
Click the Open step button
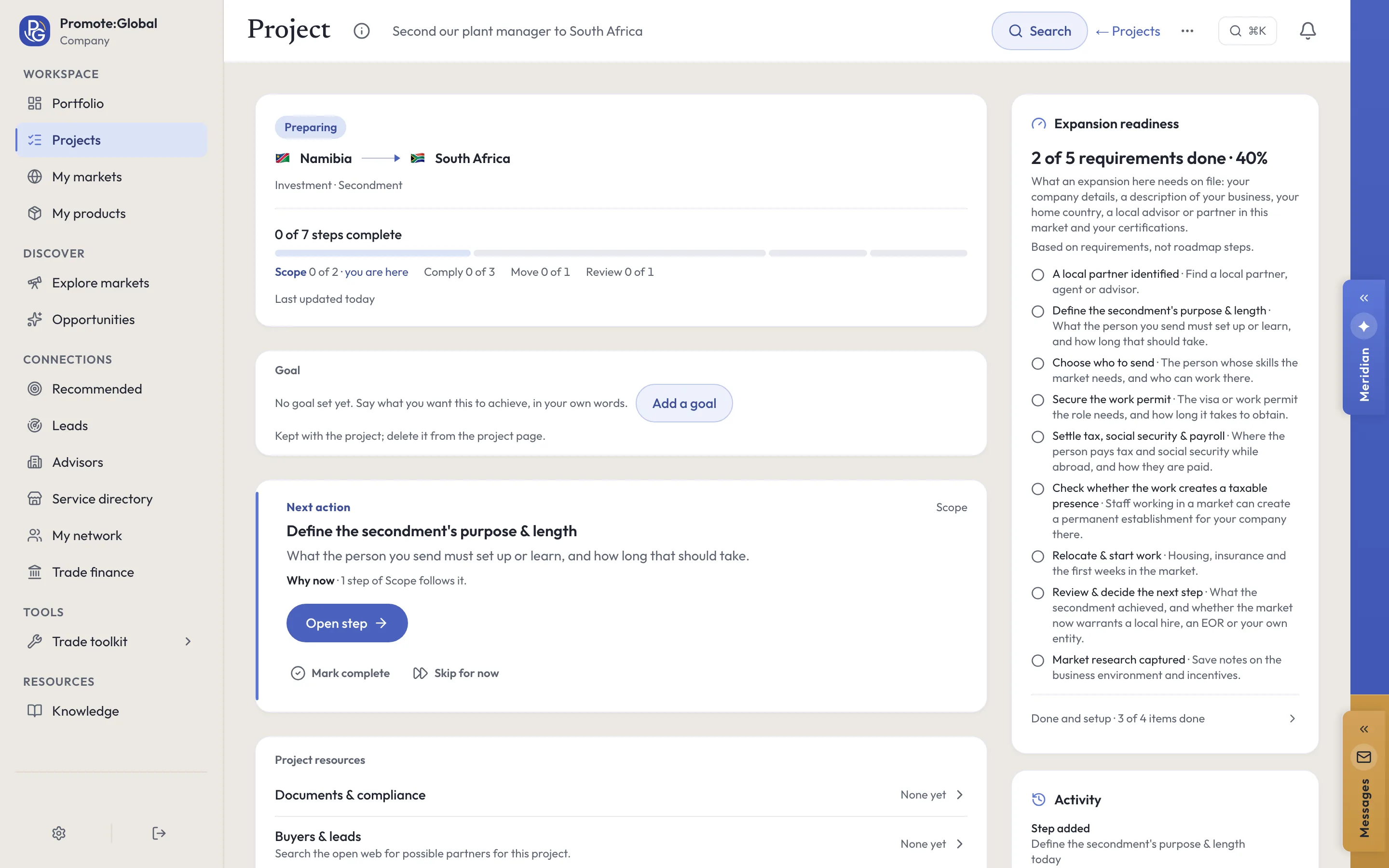(347, 623)
